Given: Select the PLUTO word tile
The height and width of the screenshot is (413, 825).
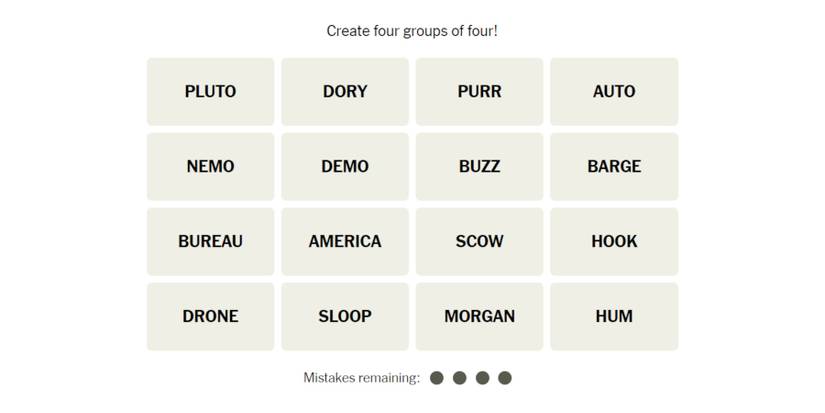Looking at the screenshot, I should (210, 91).
